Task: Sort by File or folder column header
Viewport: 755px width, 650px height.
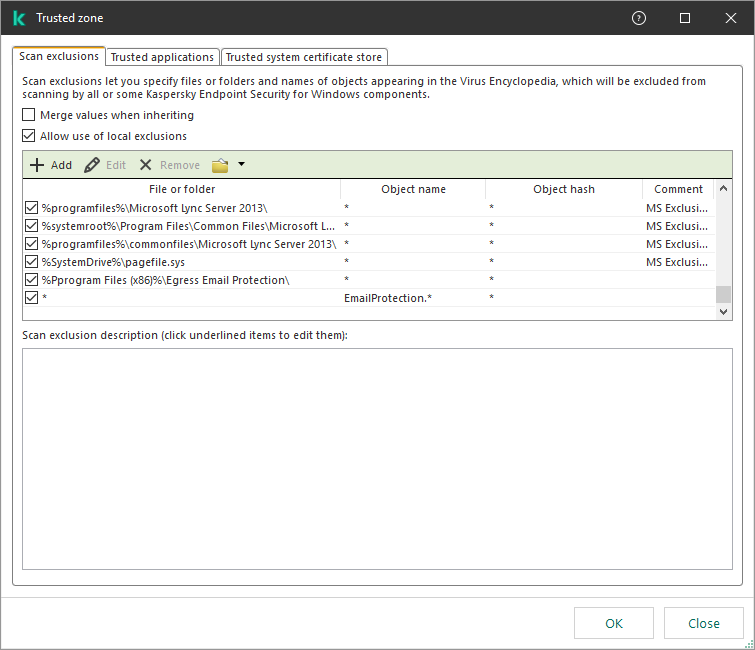Action: point(182,189)
